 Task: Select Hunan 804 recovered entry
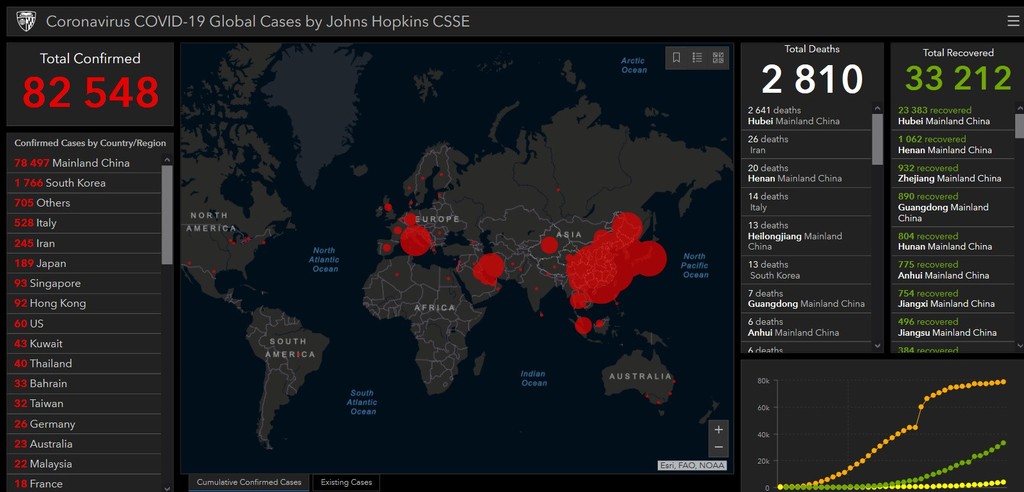953,241
